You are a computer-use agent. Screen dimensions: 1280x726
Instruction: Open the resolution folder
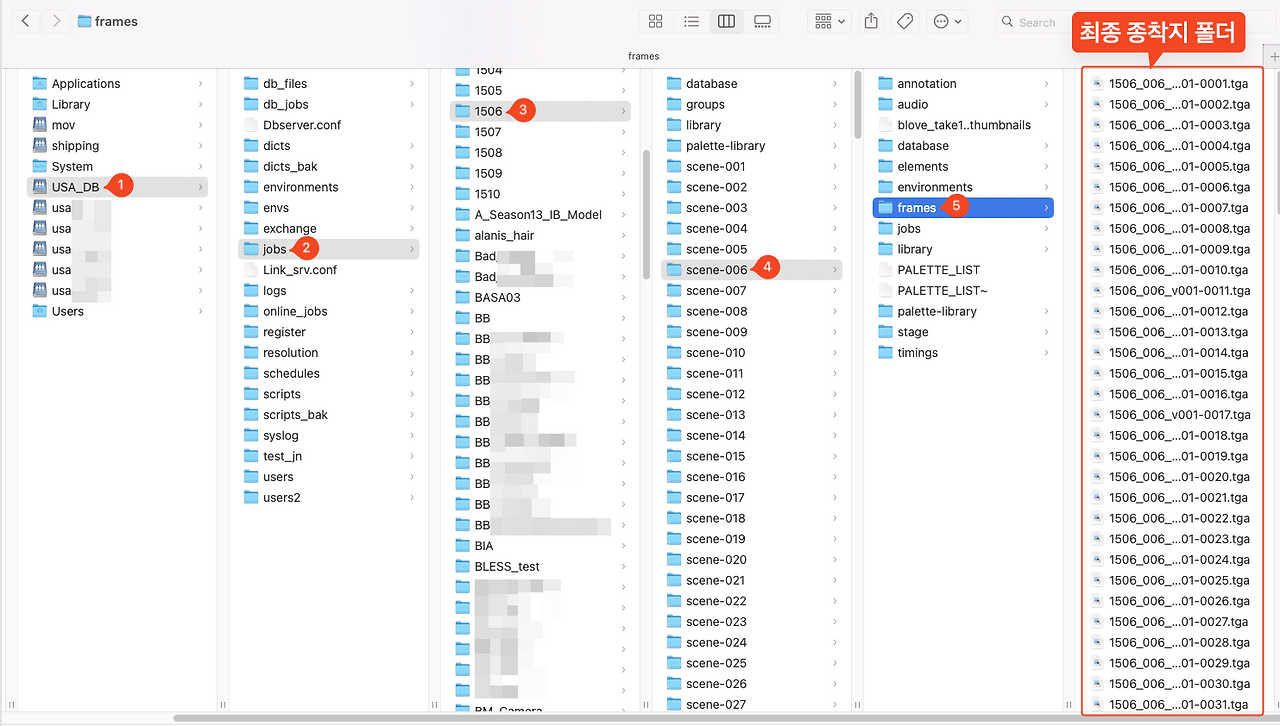(328, 353)
